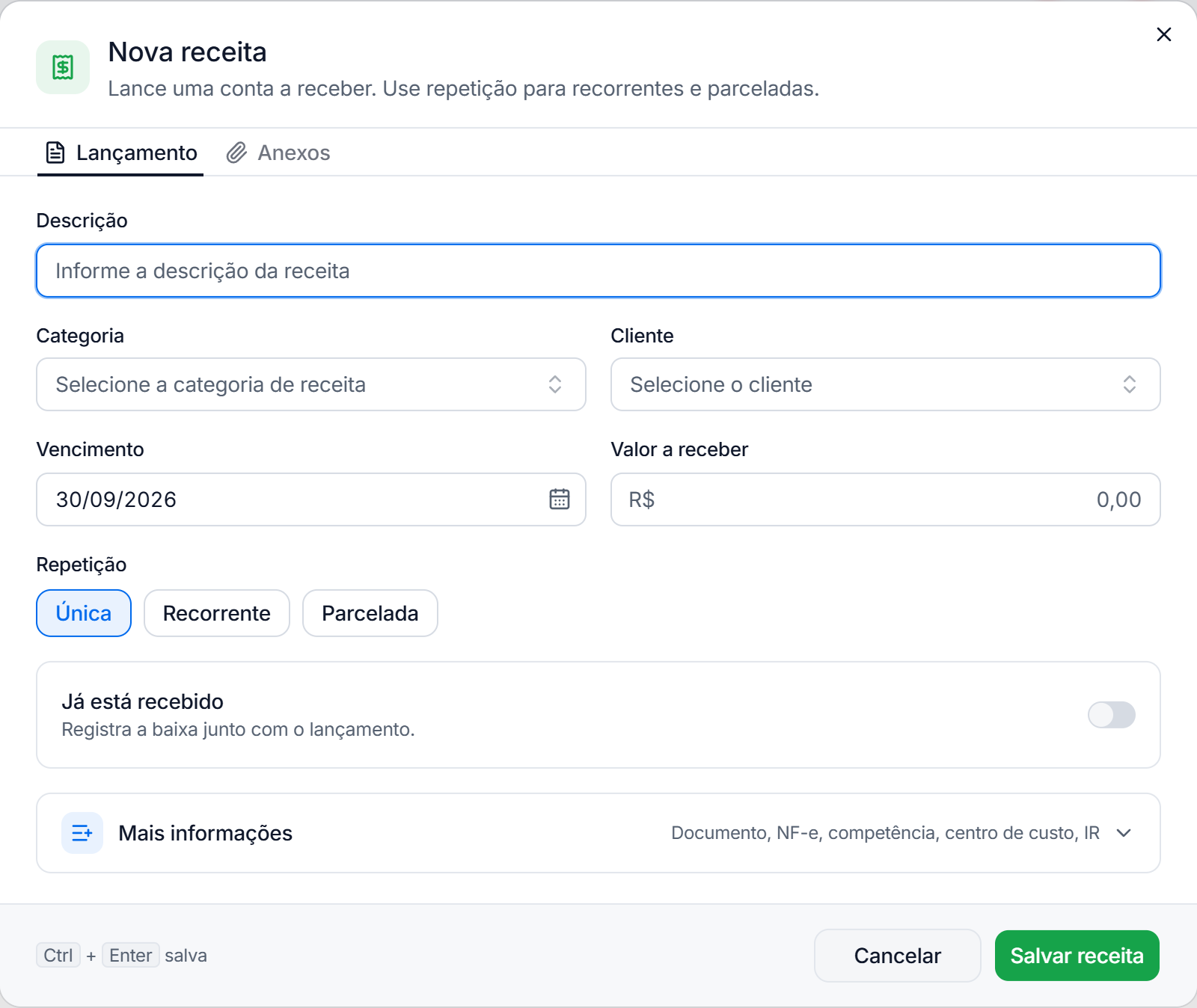Click the Valor a receber field

click(x=886, y=500)
